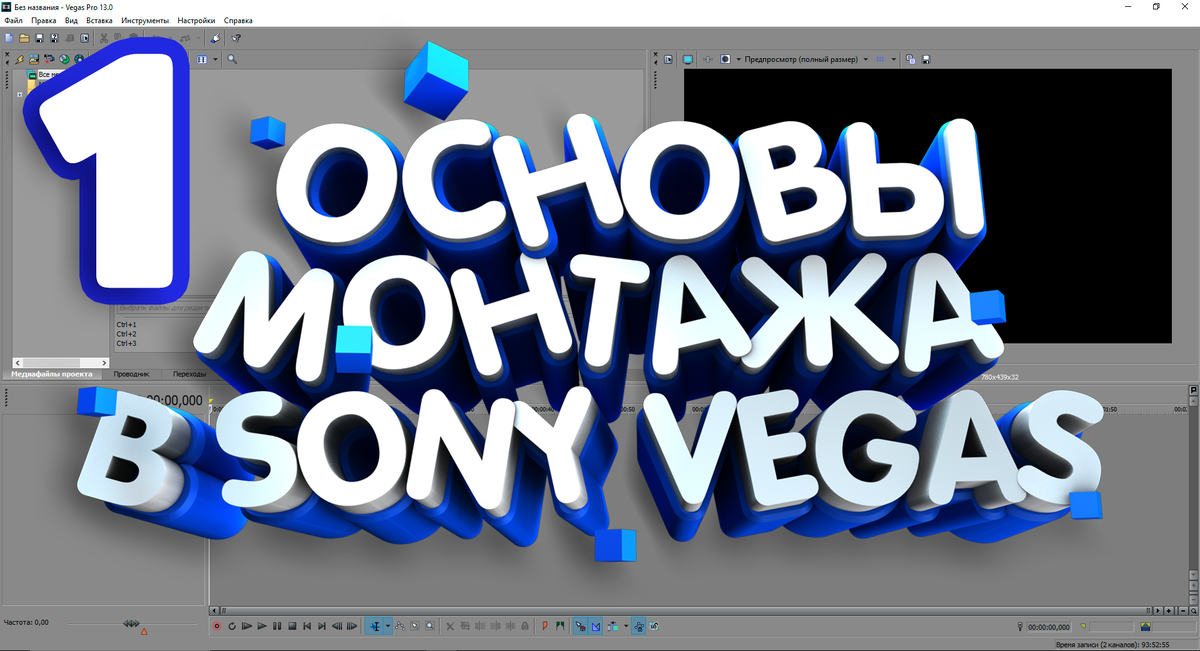This screenshot has width=1200, height=651.
Task: Toggle automatic crossfades
Action: [x=595, y=626]
